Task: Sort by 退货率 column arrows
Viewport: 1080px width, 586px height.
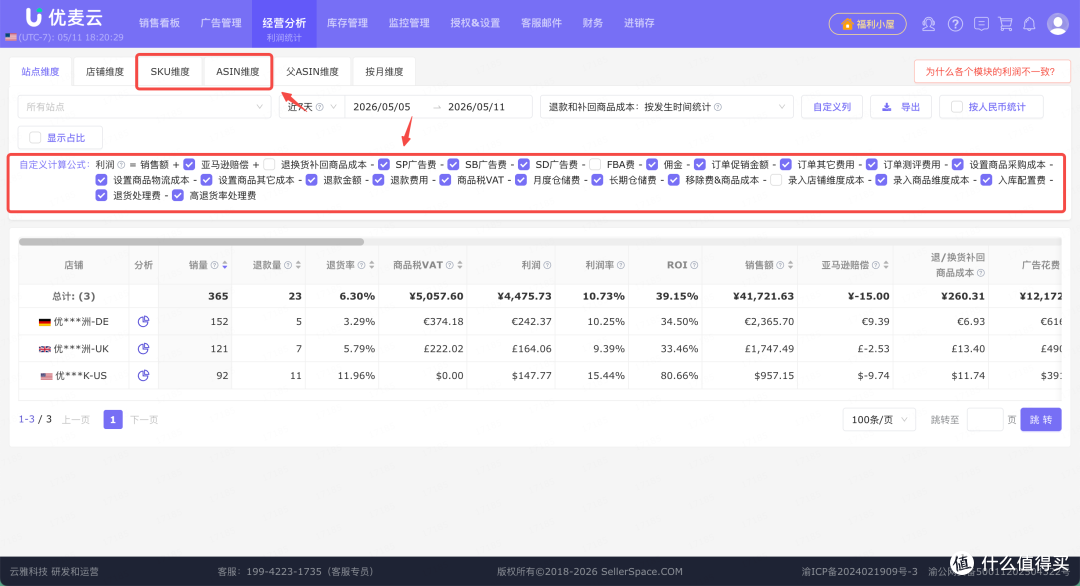Action: [x=372, y=265]
